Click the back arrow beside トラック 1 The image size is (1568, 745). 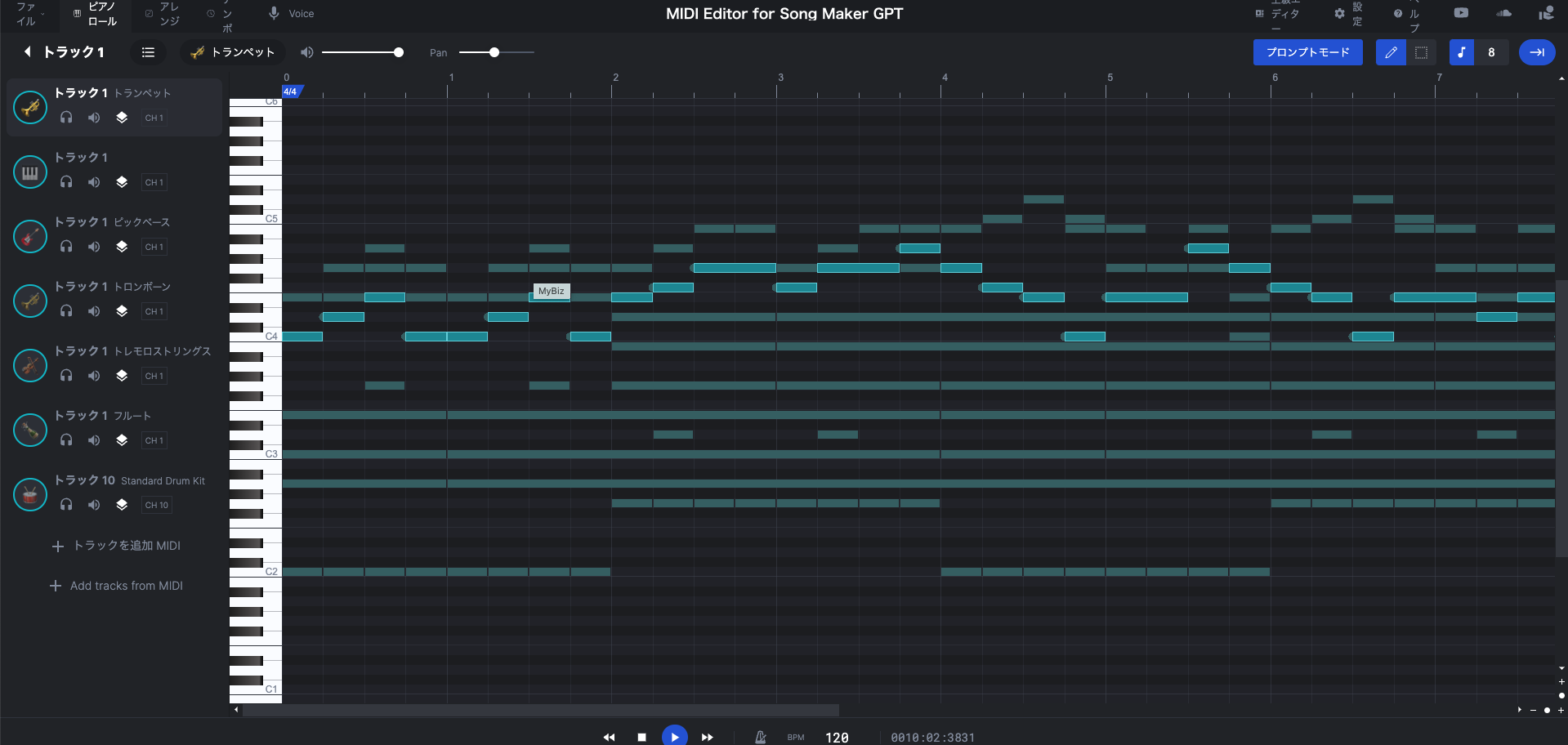coord(27,51)
